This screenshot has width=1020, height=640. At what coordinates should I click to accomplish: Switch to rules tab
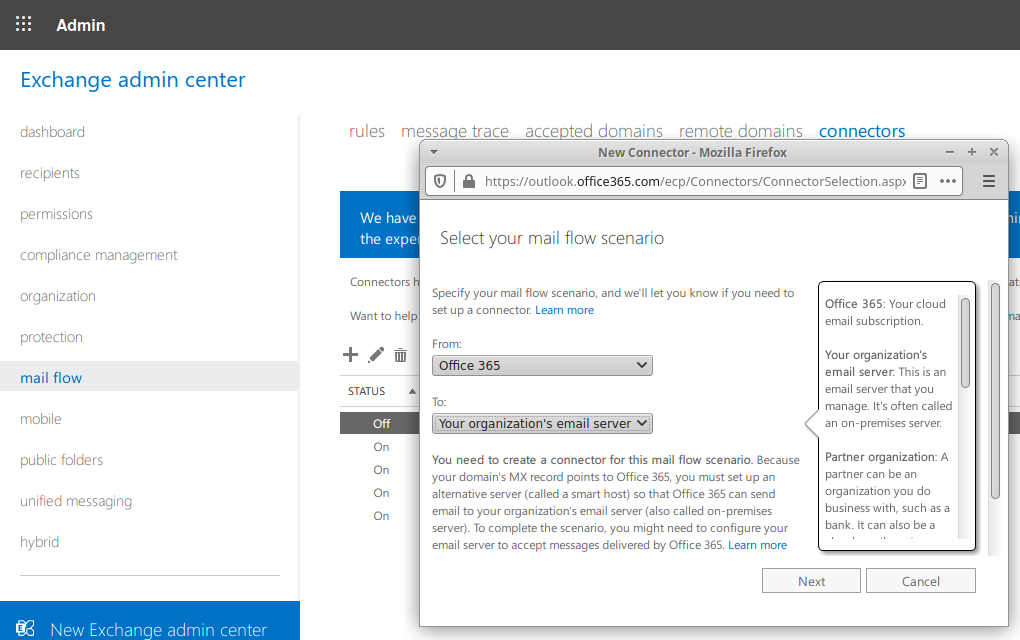(x=367, y=131)
